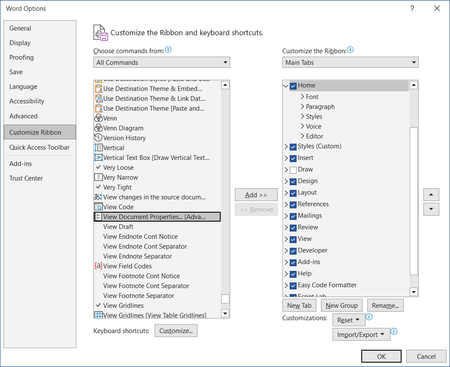Move selected tab down with arrow button

(431, 209)
